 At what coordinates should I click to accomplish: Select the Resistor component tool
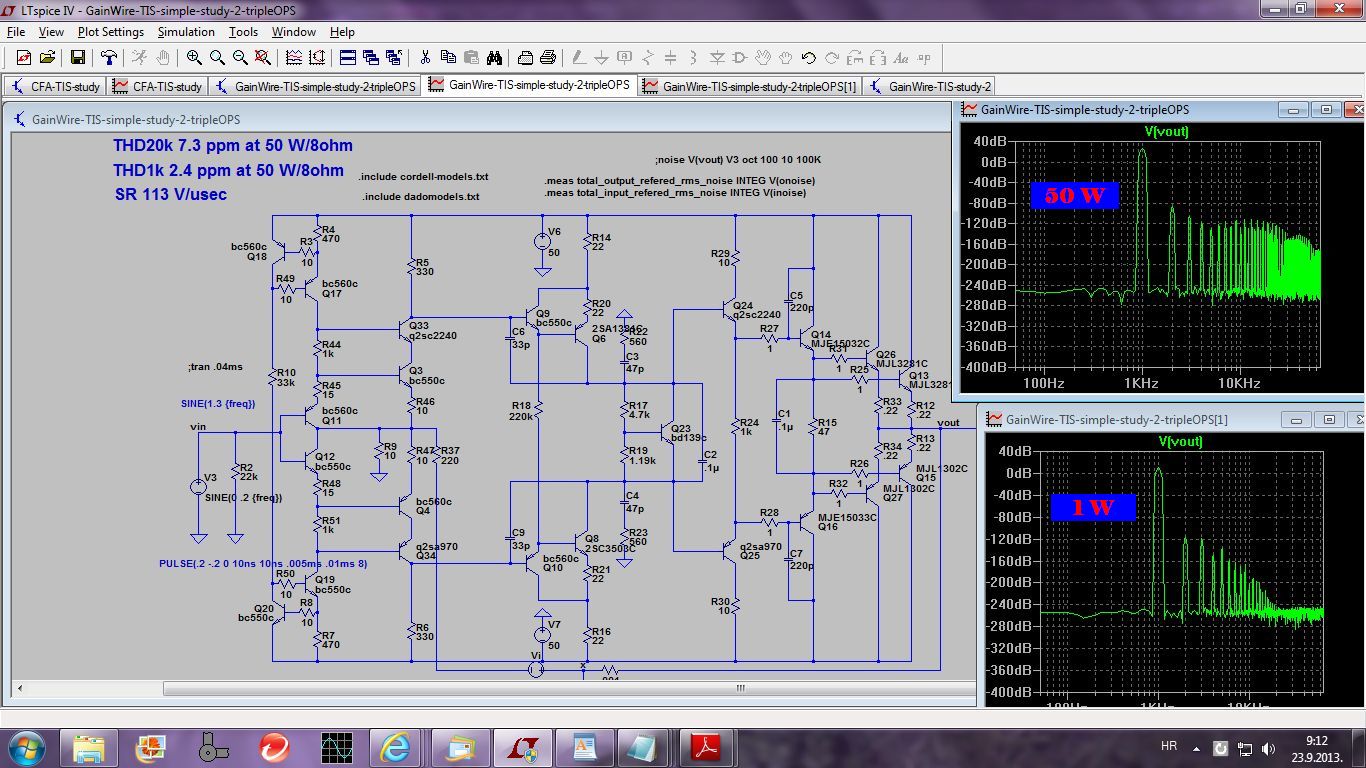click(x=648, y=58)
